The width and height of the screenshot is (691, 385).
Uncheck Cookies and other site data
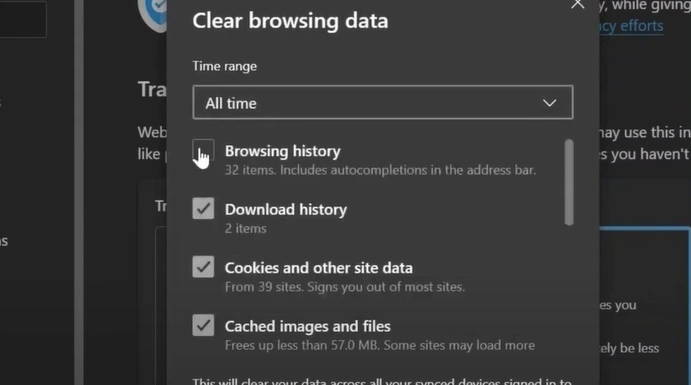[203, 267]
